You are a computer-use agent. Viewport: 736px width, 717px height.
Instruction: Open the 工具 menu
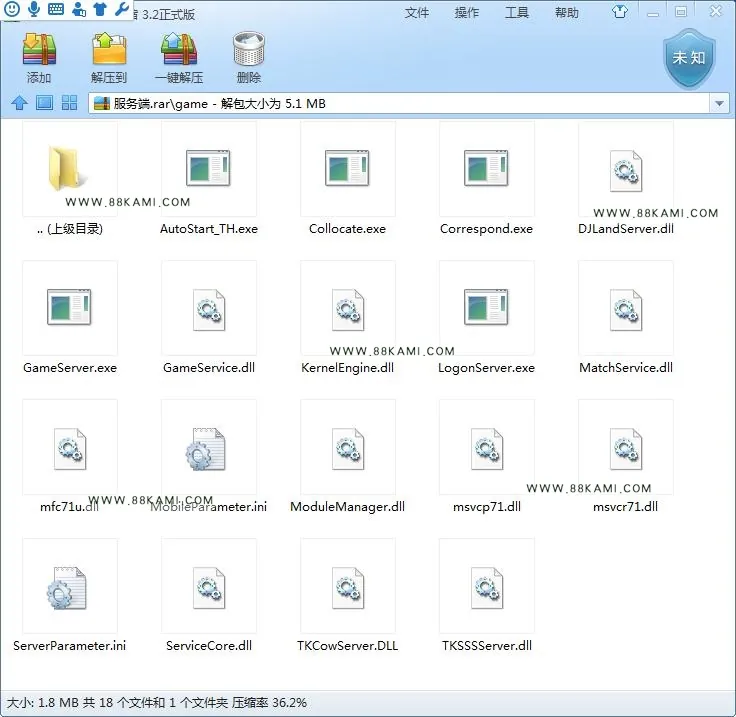(517, 13)
